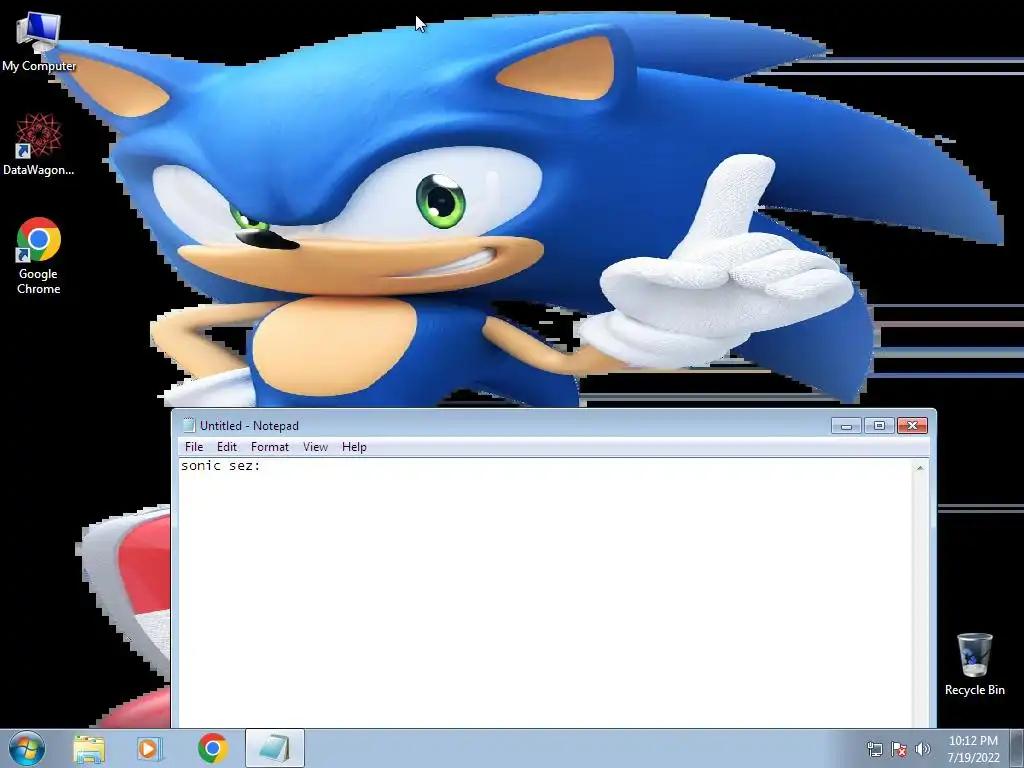The image size is (1024, 768).
Task: Select the Recycle Bin desktop icon
Action: 974,664
